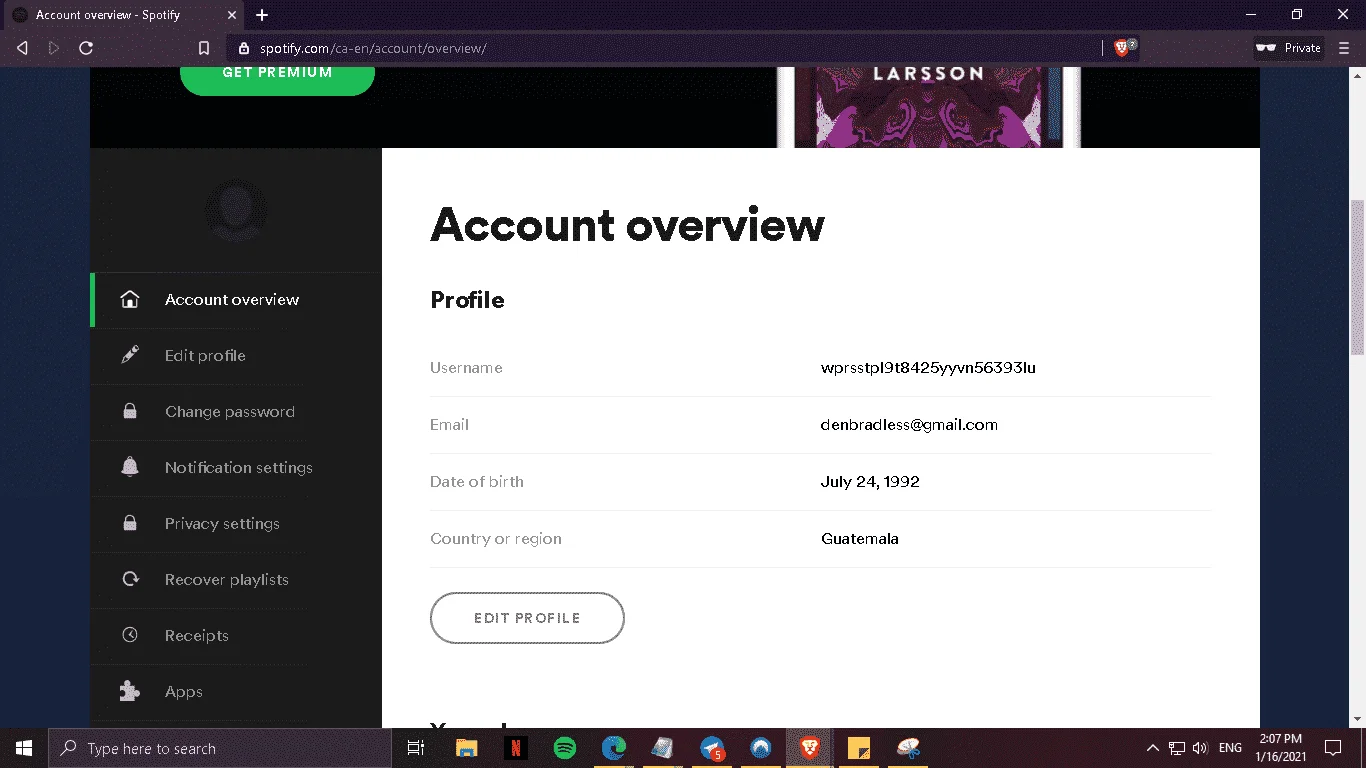Select the Account overview - Spotify tab
This screenshot has height=768, width=1366.
[122, 15]
